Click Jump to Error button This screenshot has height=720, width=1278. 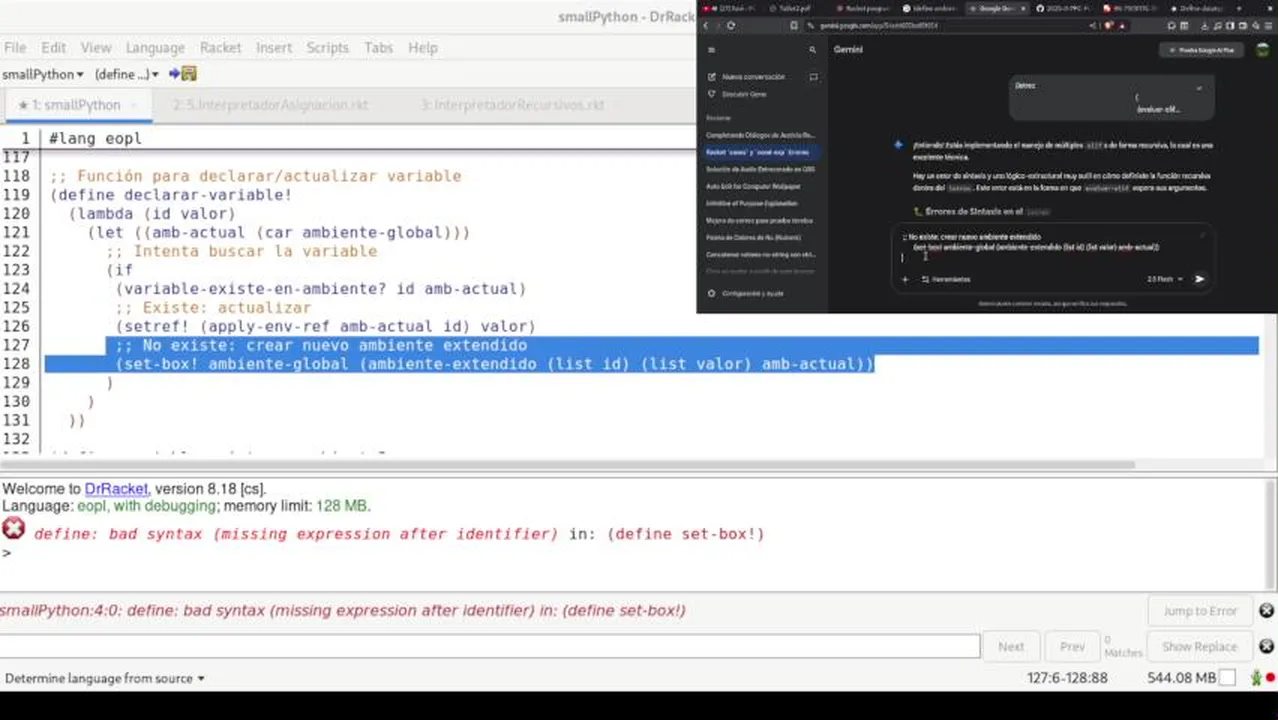click(1199, 611)
